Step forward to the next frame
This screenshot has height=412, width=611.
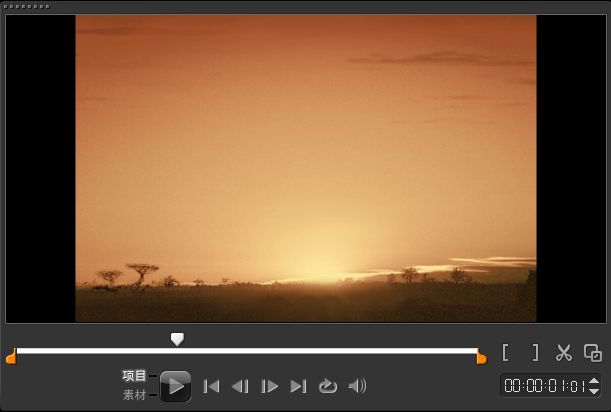click(x=269, y=386)
